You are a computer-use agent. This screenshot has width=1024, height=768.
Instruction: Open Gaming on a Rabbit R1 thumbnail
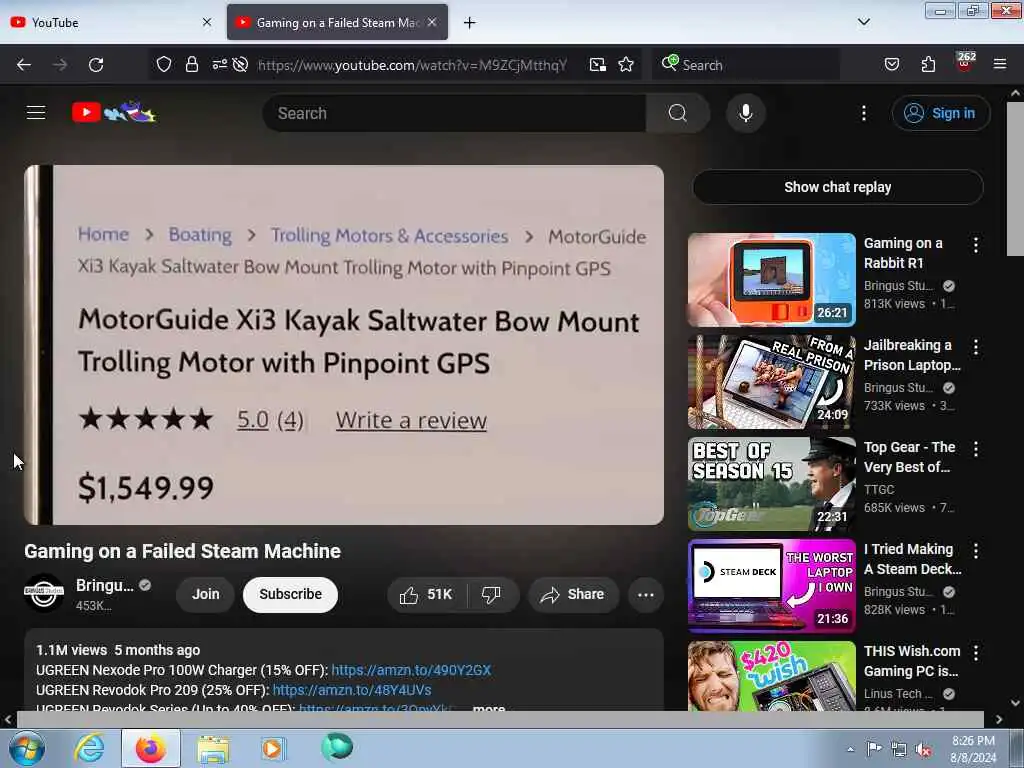click(x=771, y=280)
